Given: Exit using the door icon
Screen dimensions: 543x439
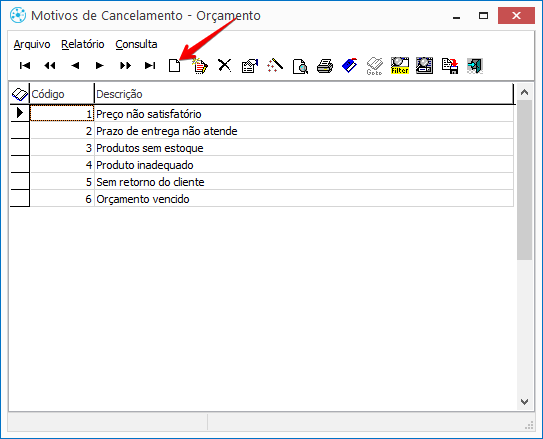Looking at the screenshot, I should click(474, 66).
